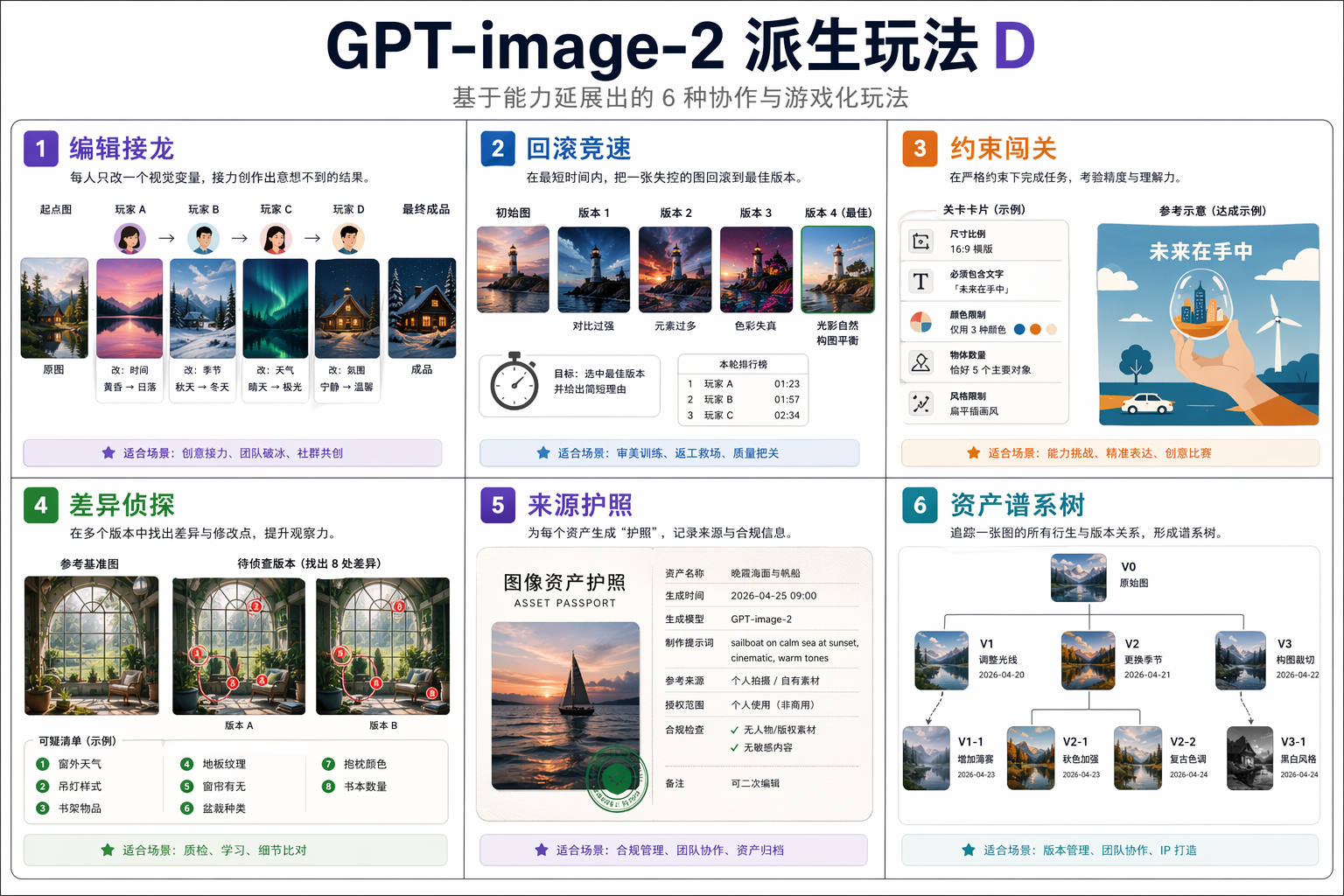Click 玩家 A's avatar icon

point(129,238)
